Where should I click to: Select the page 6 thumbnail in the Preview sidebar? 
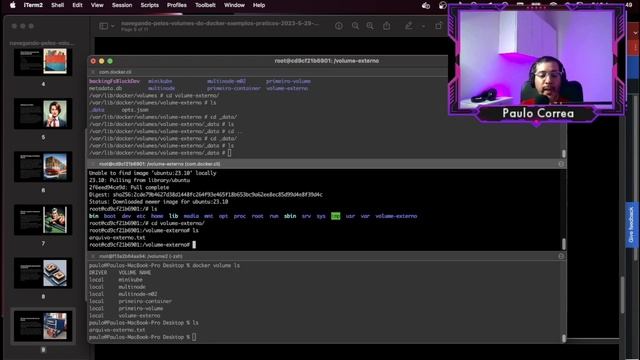click(43, 167)
